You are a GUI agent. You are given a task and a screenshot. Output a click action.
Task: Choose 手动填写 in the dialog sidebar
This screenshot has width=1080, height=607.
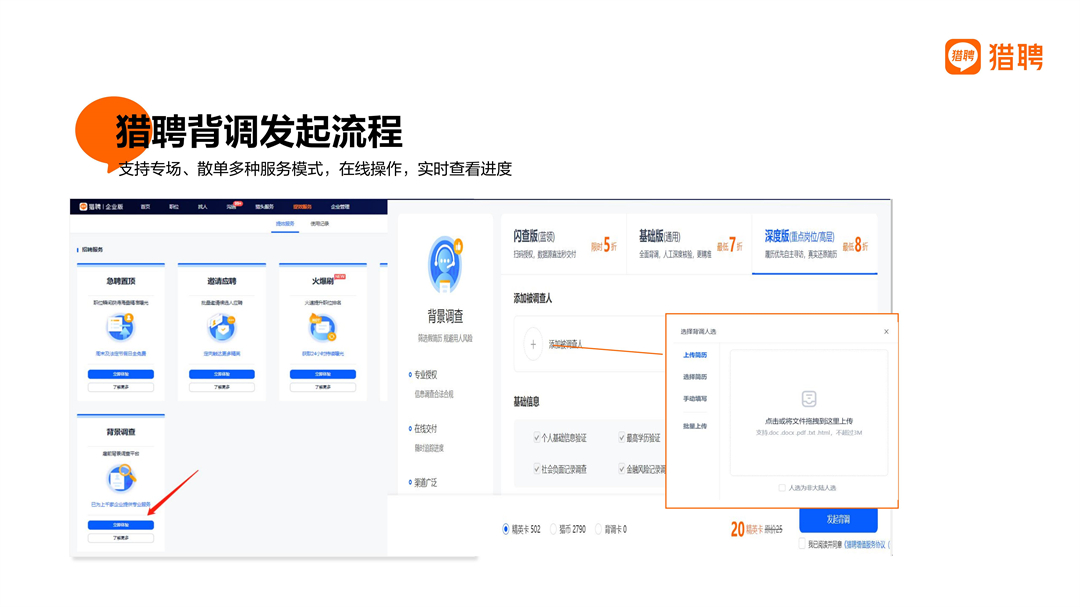pyautogui.click(x=695, y=399)
